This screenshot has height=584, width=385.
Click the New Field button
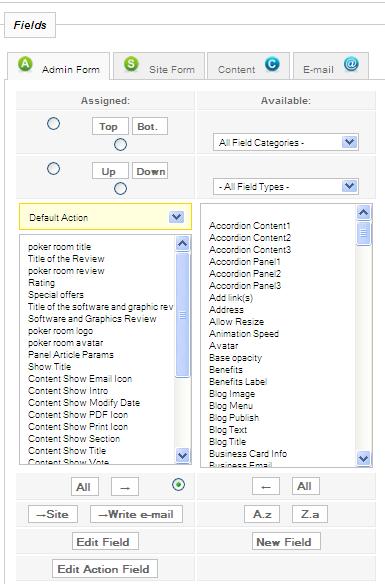(286, 541)
